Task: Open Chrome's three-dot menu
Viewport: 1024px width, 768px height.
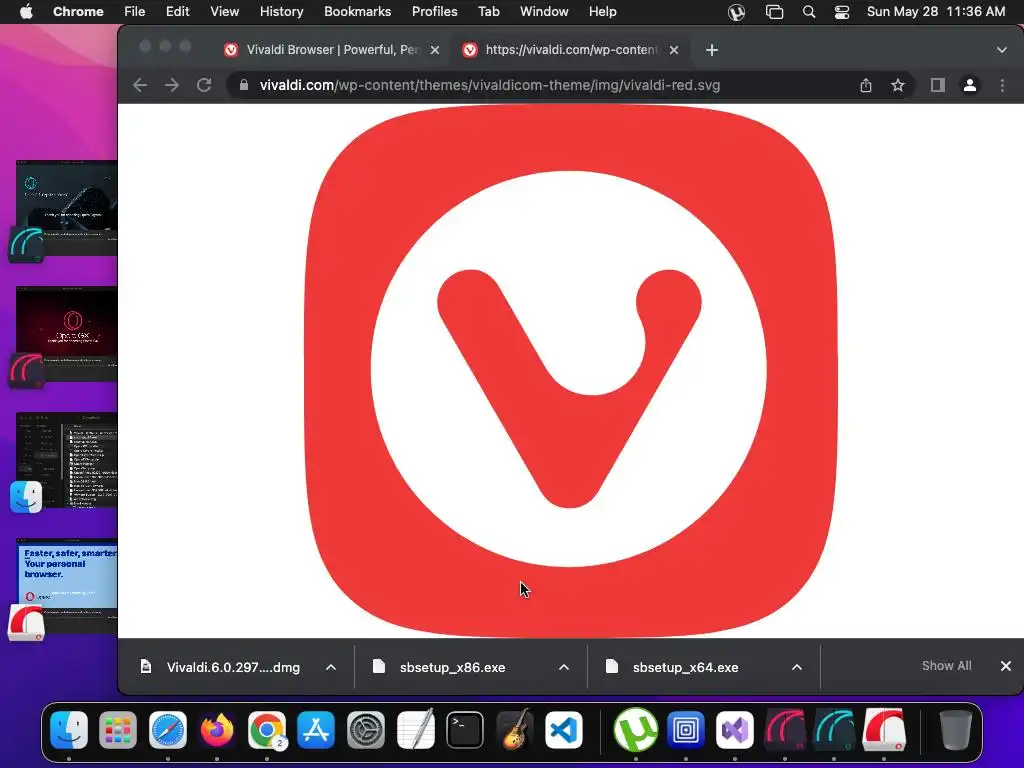Action: 1002,85
